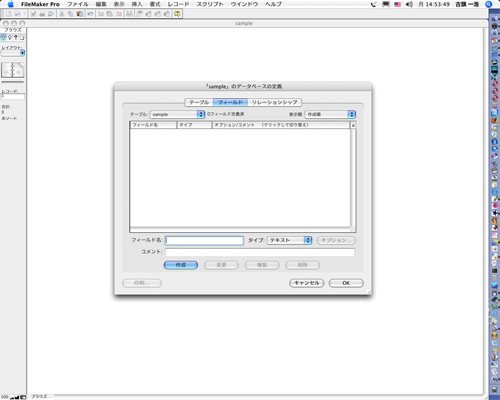Image resolution: width=500 pixels, height=400 pixels.
Task: Open the 挿入 menu
Action: tap(137, 4)
